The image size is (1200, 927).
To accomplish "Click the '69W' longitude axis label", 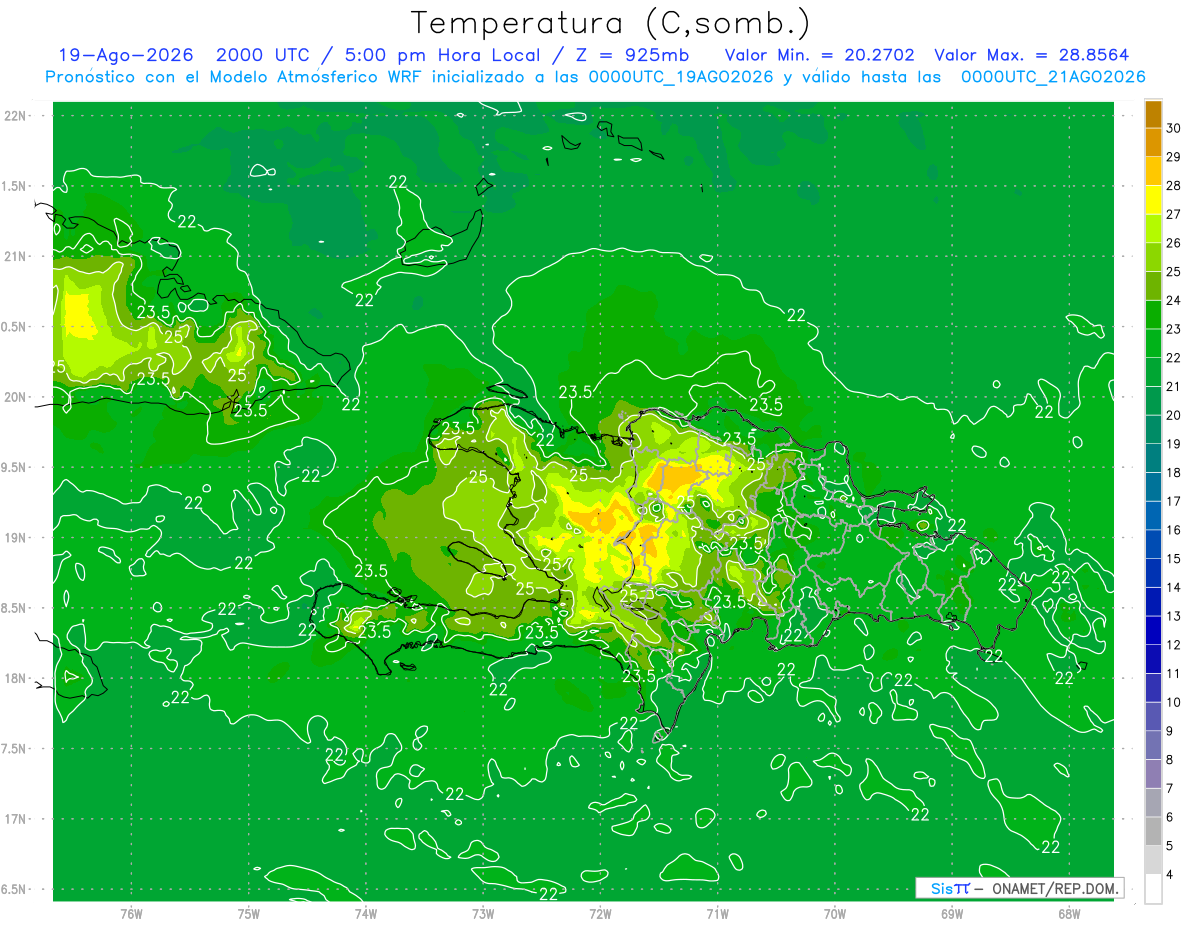I will [952, 914].
